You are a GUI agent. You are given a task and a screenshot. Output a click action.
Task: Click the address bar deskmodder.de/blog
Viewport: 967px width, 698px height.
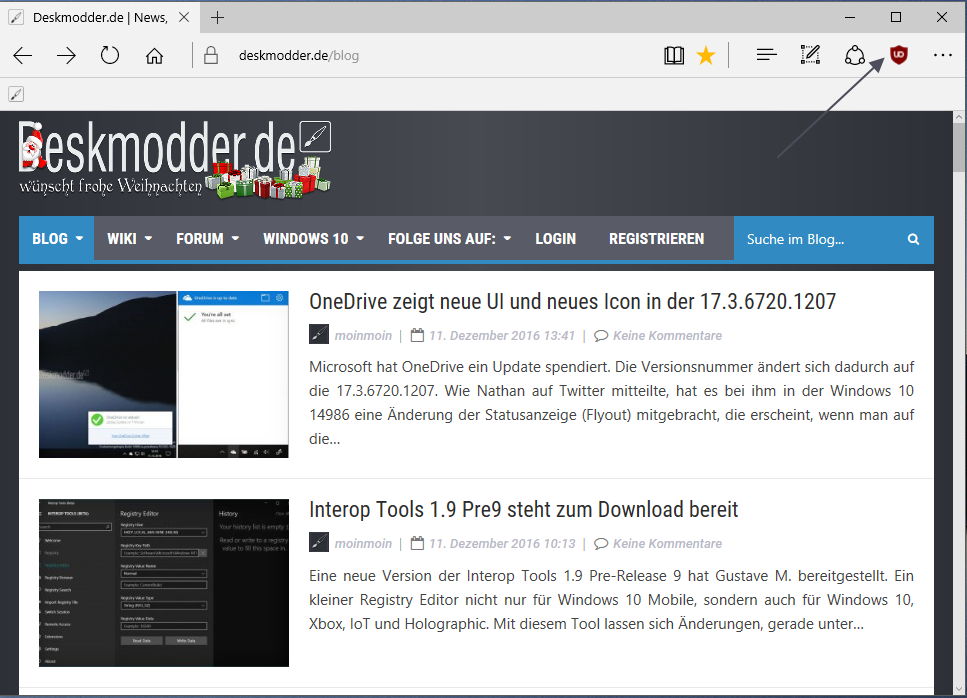pos(298,55)
